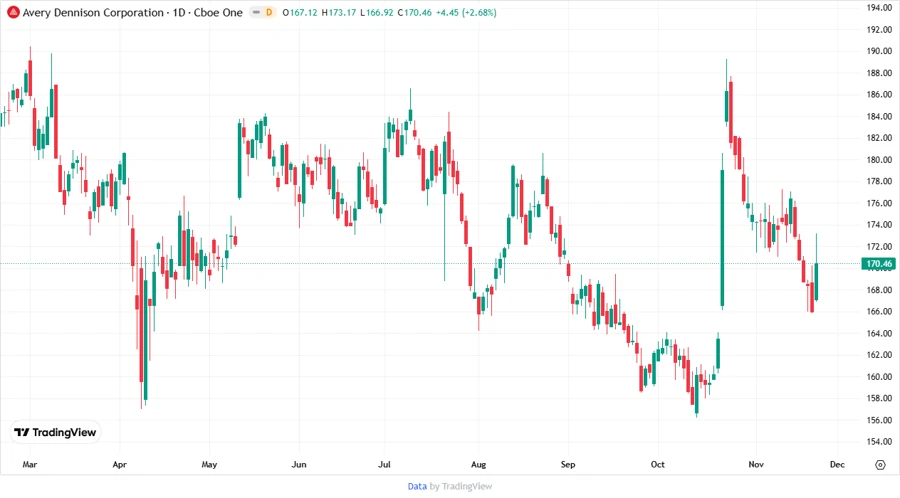Screen dimensions: 900x498
Task: Click the 158.00 price axis label
Action: [x=879, y=398]
